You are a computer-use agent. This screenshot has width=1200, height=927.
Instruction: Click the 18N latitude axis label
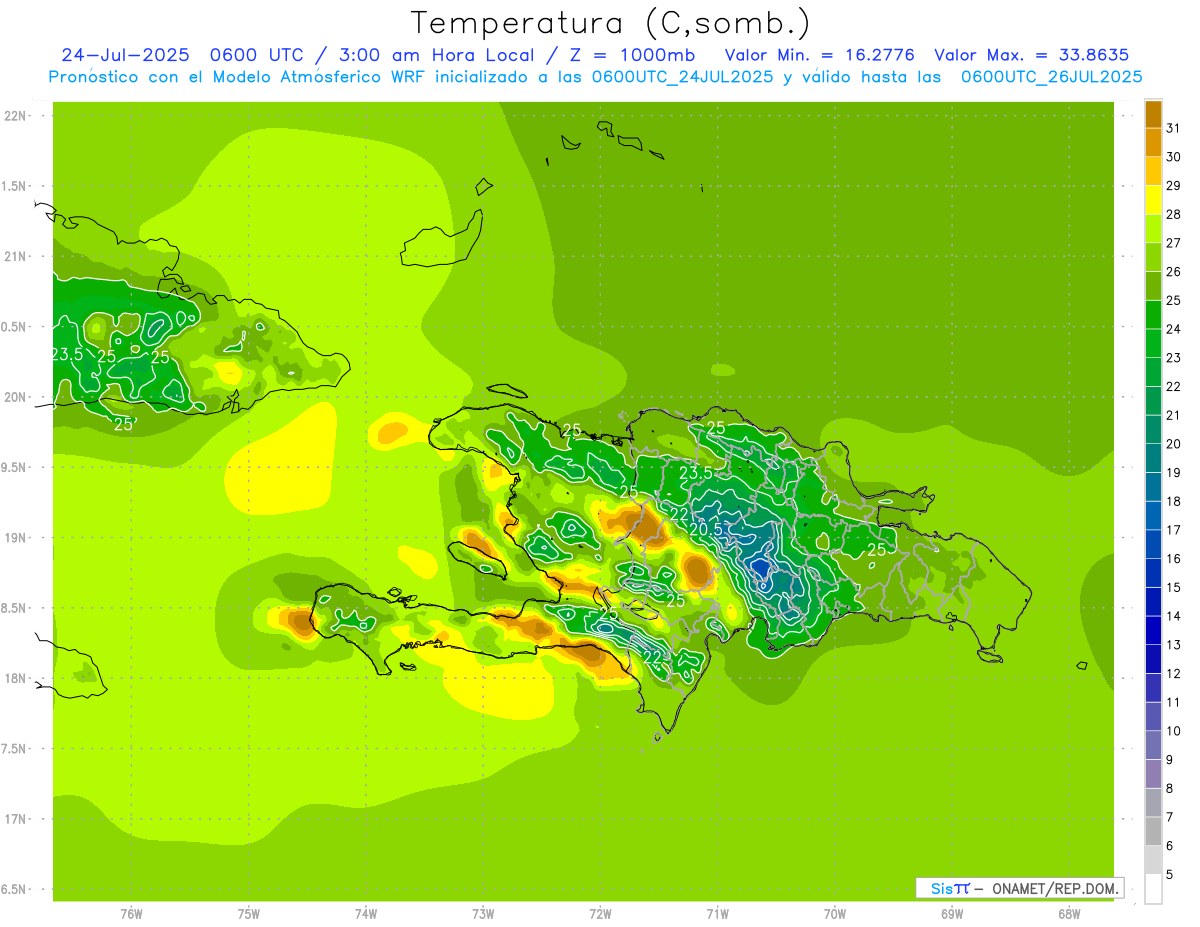(x=16, y=678)
